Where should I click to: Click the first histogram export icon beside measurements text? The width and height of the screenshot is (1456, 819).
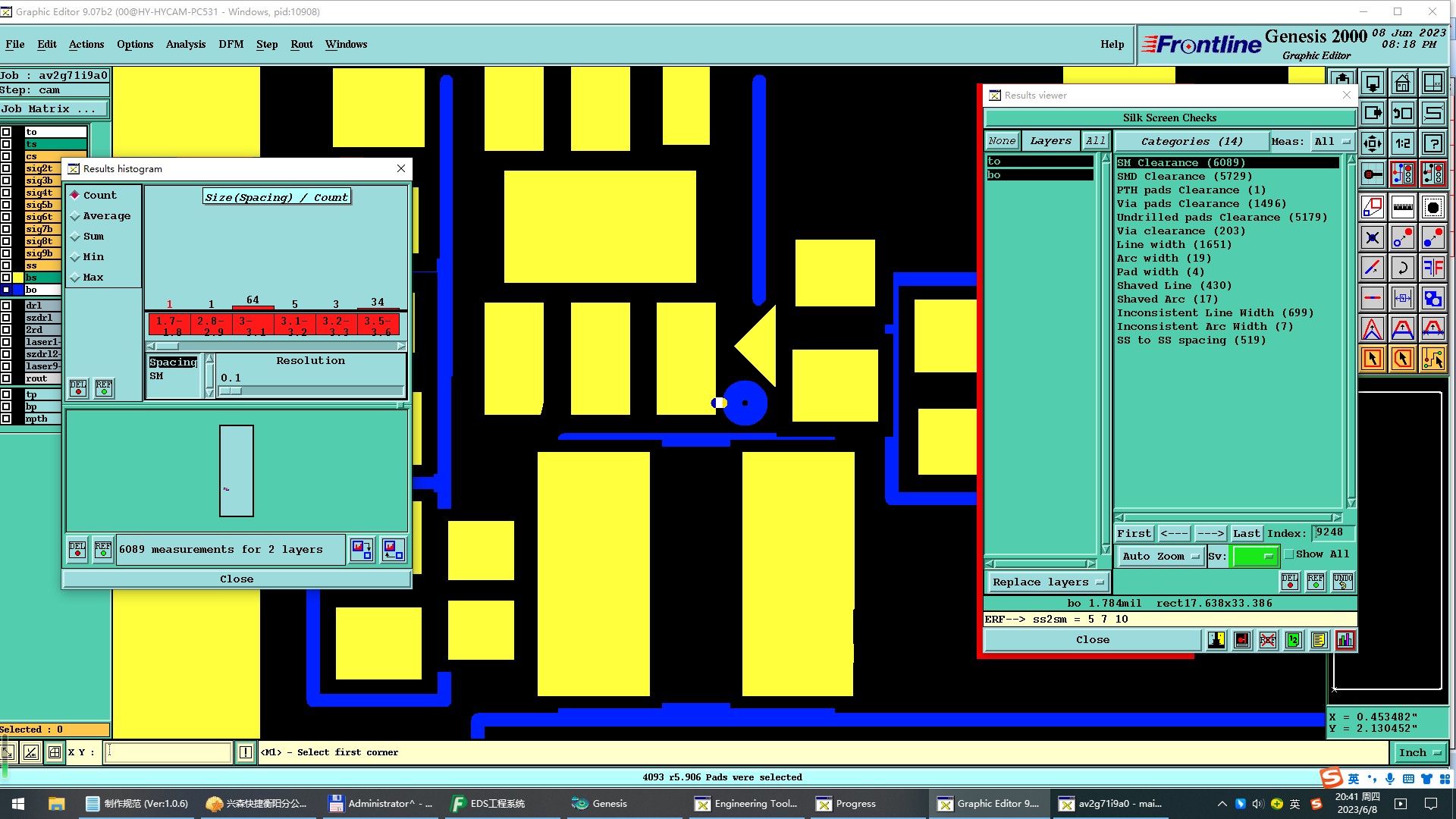pos(362,550)
